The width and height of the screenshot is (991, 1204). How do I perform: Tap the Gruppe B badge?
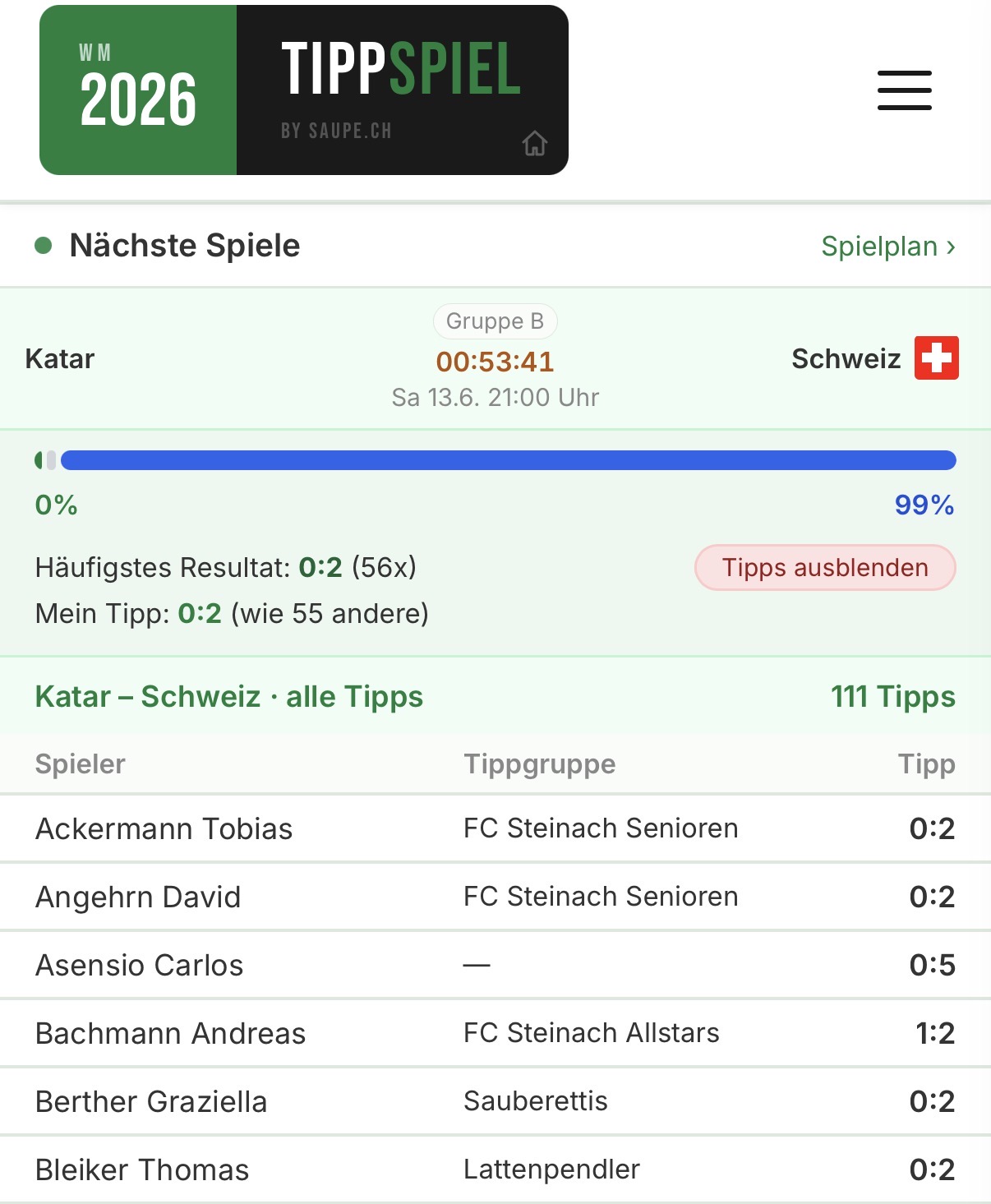(x=495, y=321)
